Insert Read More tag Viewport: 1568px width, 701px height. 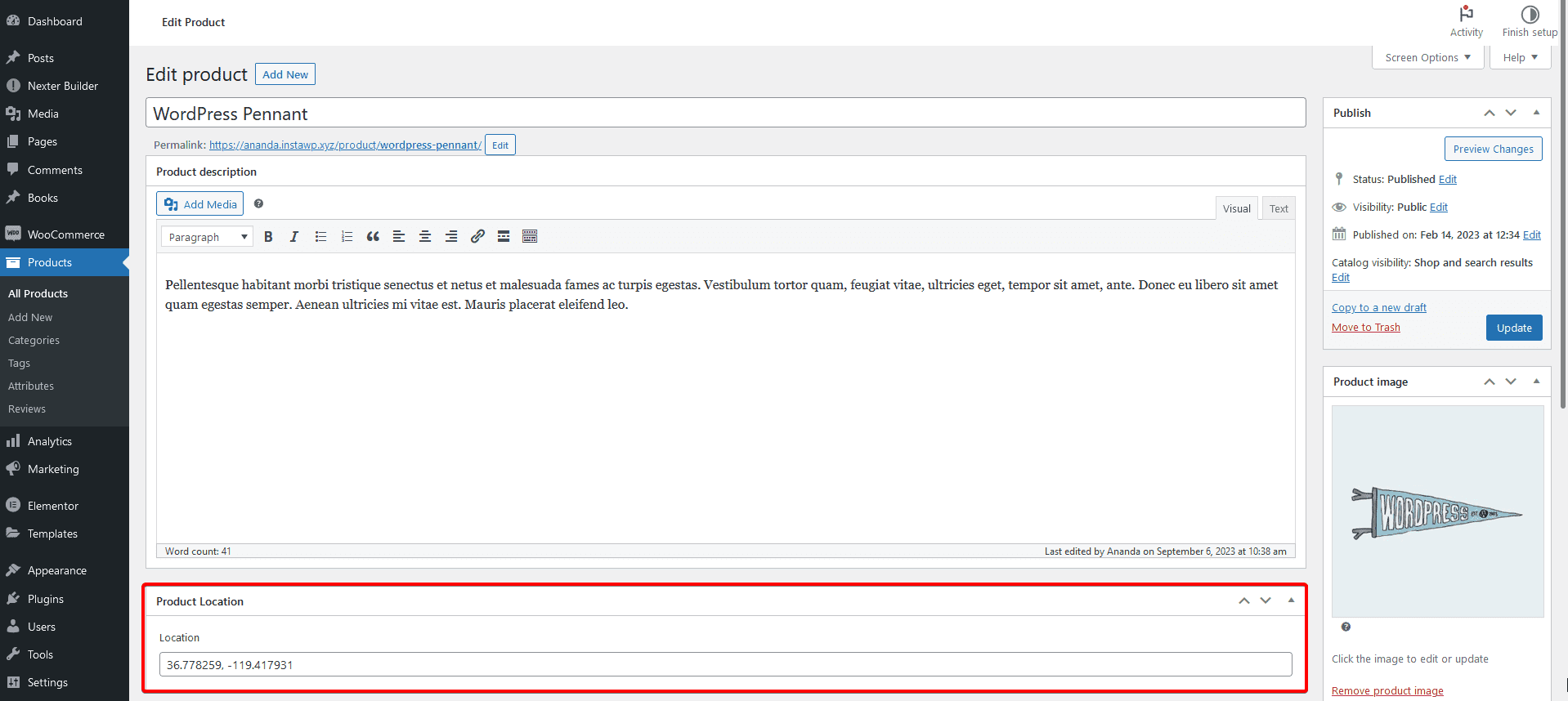point(504,237)
